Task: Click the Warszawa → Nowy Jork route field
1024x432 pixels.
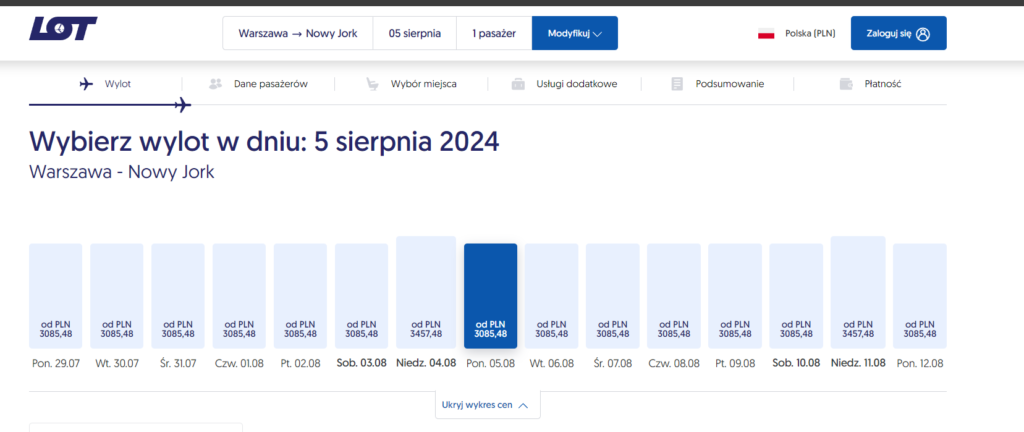Action: (297, 33)
